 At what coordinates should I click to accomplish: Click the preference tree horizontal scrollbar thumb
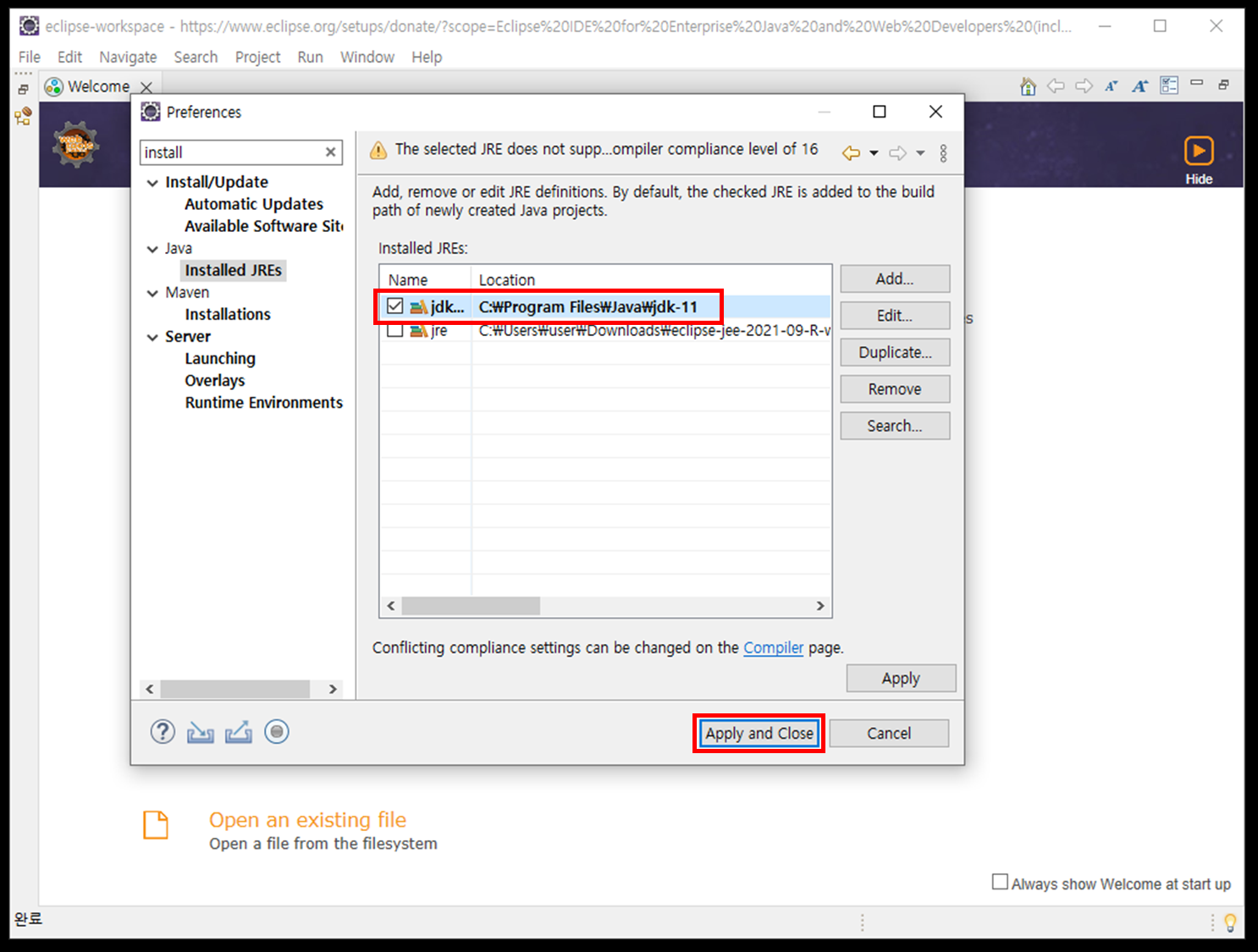(x=234, y=689)
